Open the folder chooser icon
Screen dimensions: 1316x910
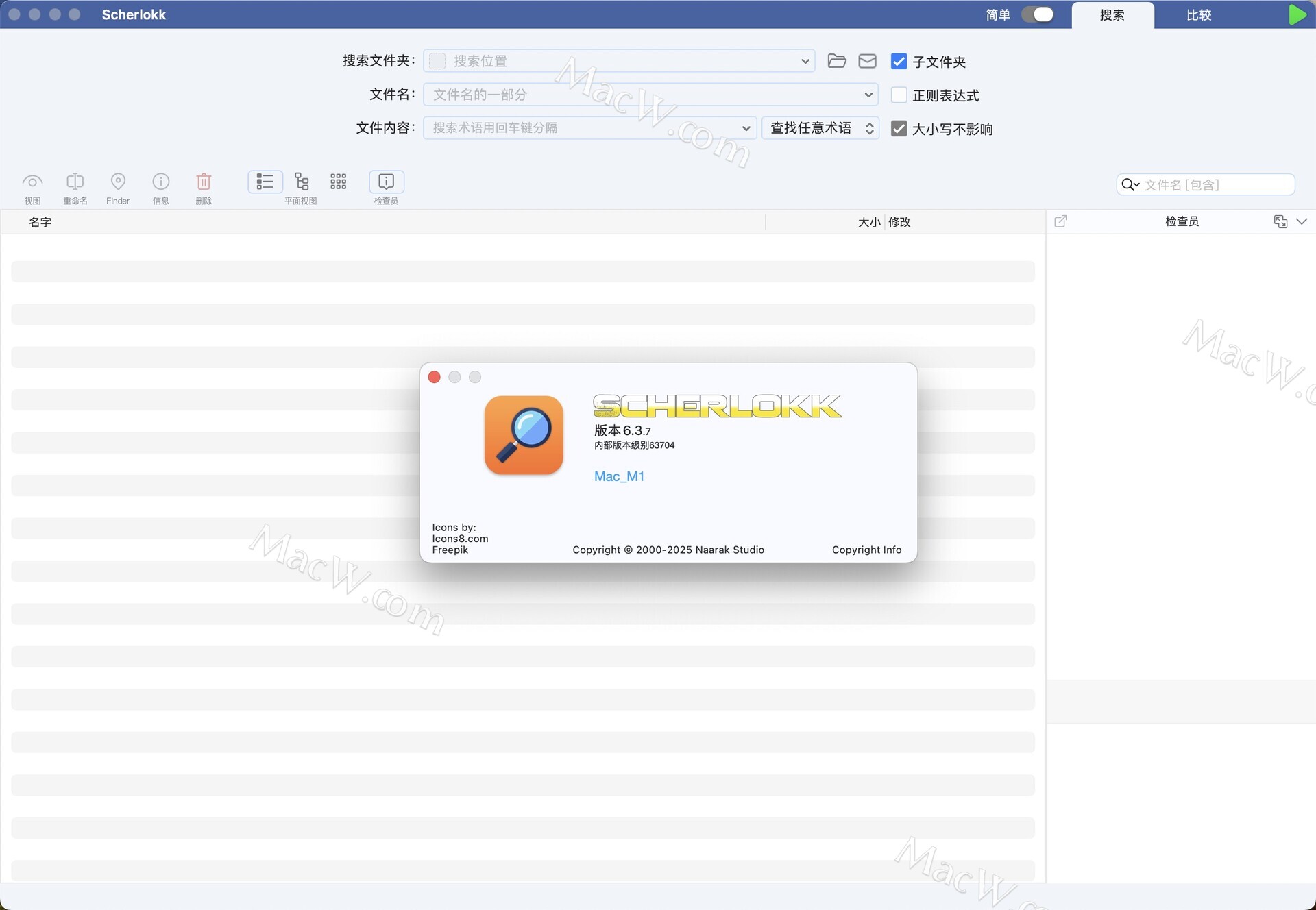coord(837,61)
